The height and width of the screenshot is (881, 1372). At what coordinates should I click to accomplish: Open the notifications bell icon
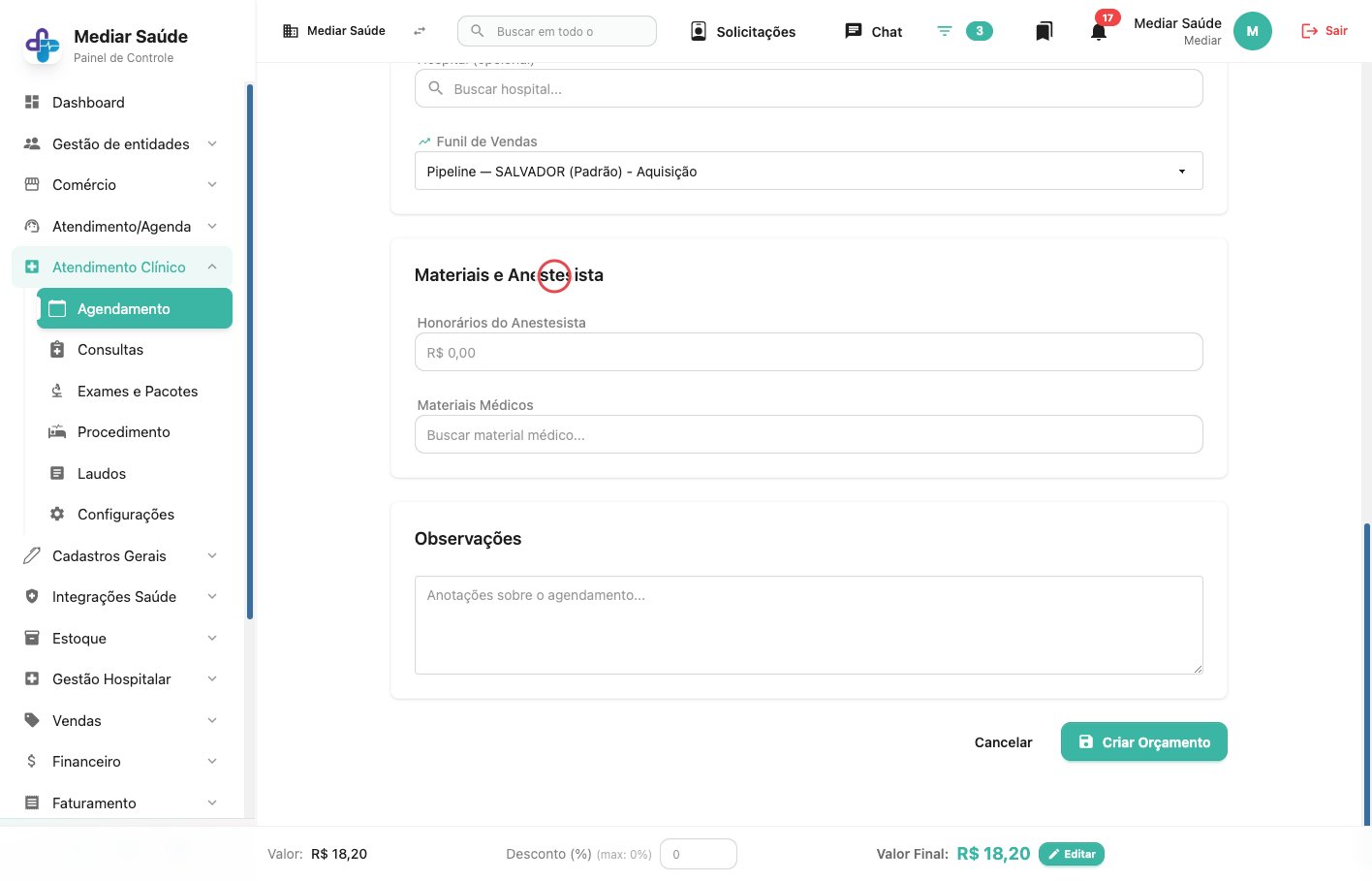tap(1099, 31)
